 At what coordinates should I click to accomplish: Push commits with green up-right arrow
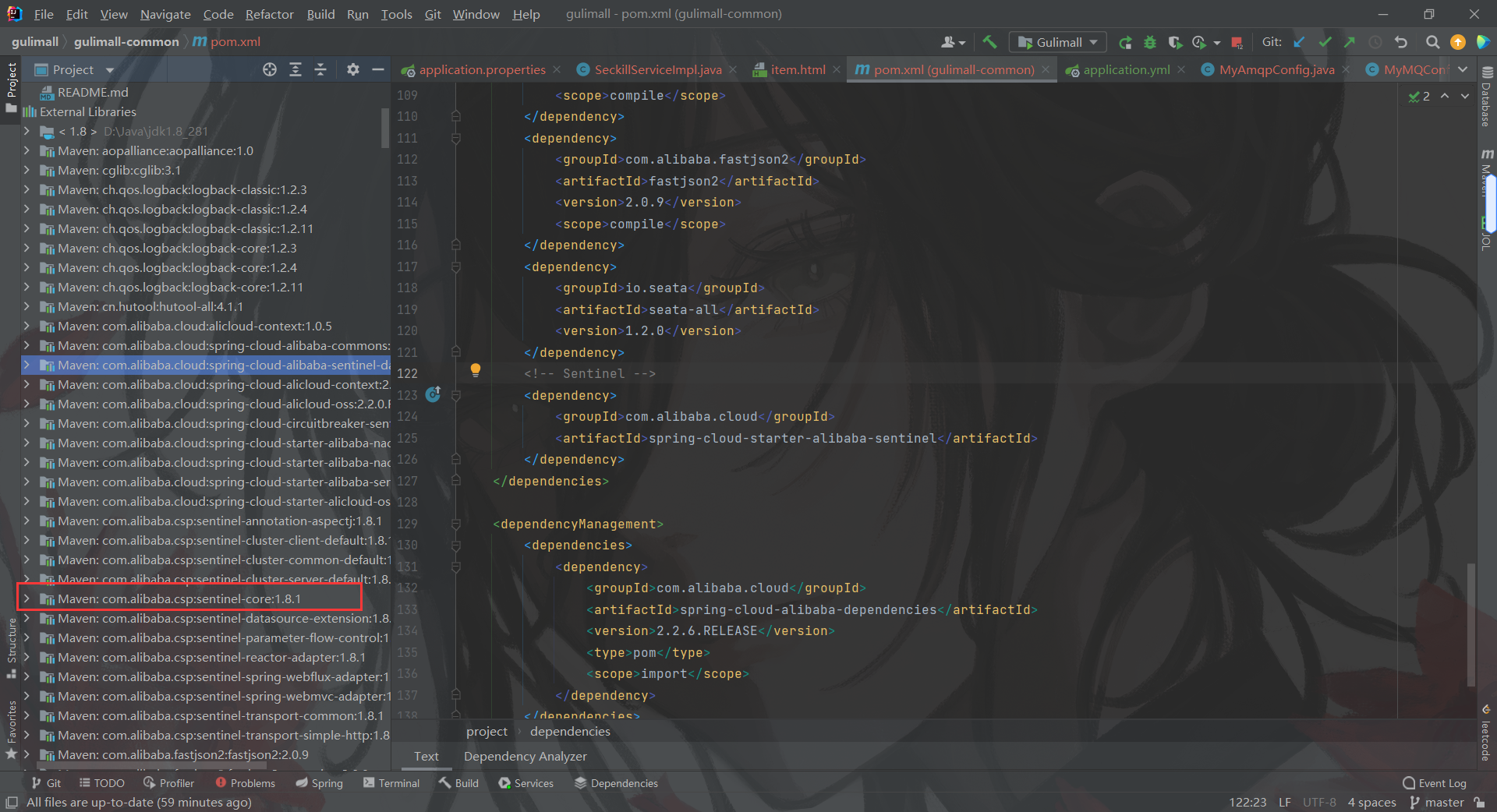pos(1350,42)
